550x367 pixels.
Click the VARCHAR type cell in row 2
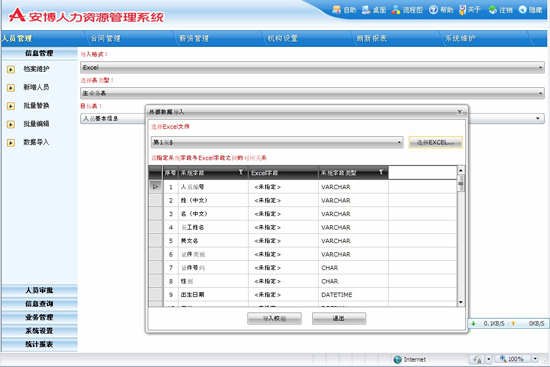click(x=353, y=200)
